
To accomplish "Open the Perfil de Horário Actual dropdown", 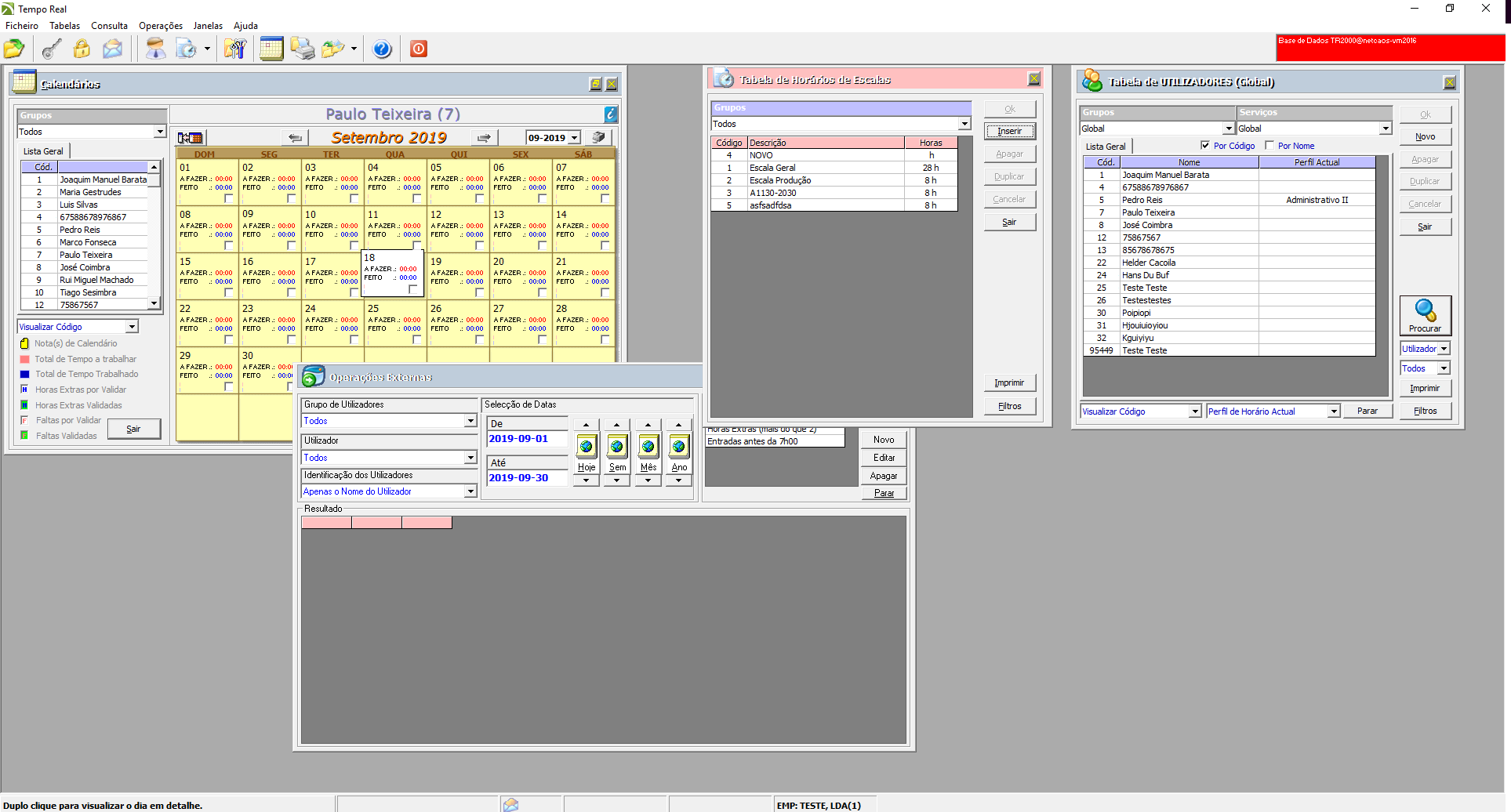I will pos(1333,411).
